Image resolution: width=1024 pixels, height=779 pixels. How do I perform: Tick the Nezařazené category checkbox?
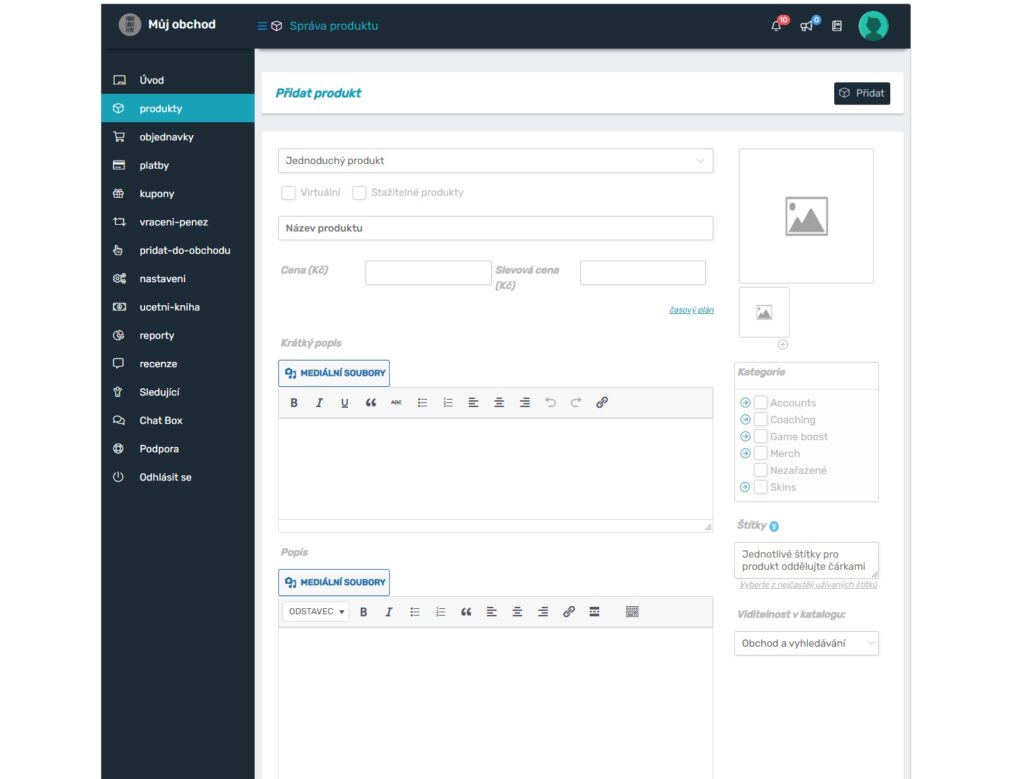[x=761, y=471]
